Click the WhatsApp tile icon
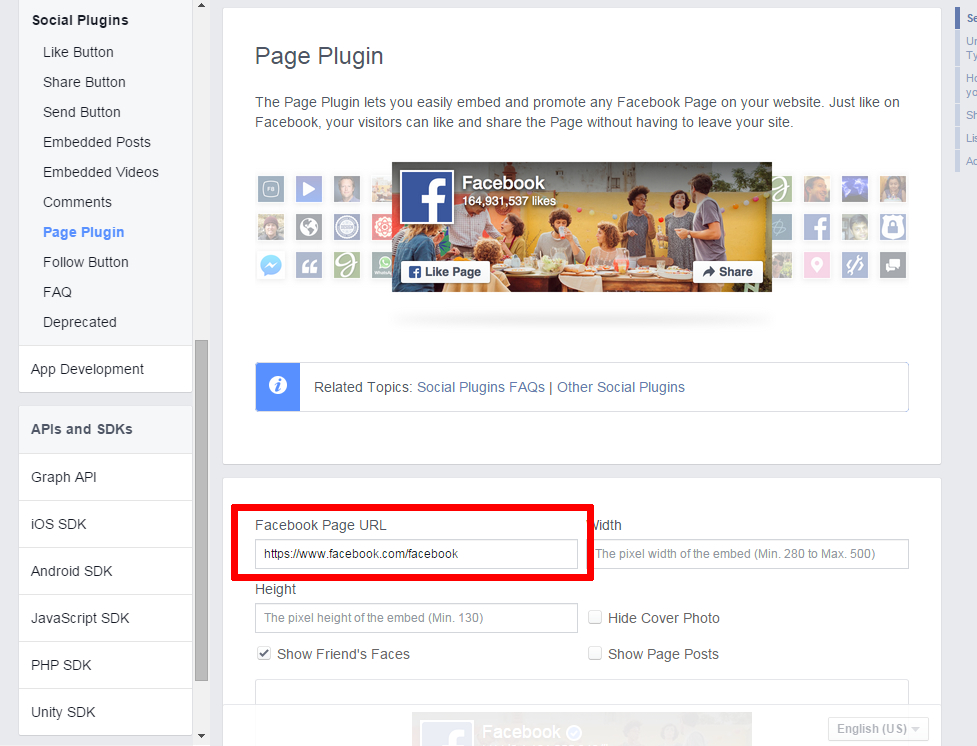977x746 pixels. (382, 265)
